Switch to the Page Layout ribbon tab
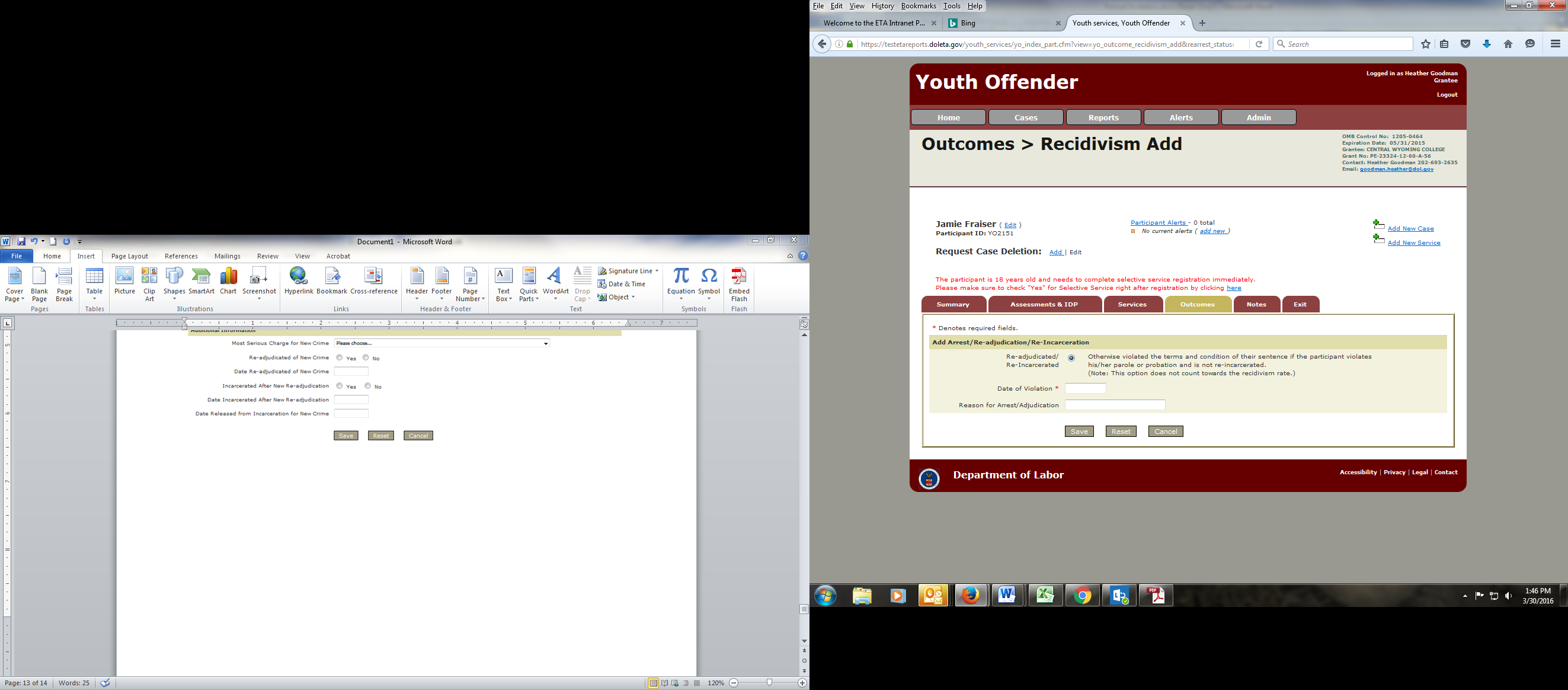The image size is (1568, 690). tap(129, 257)
